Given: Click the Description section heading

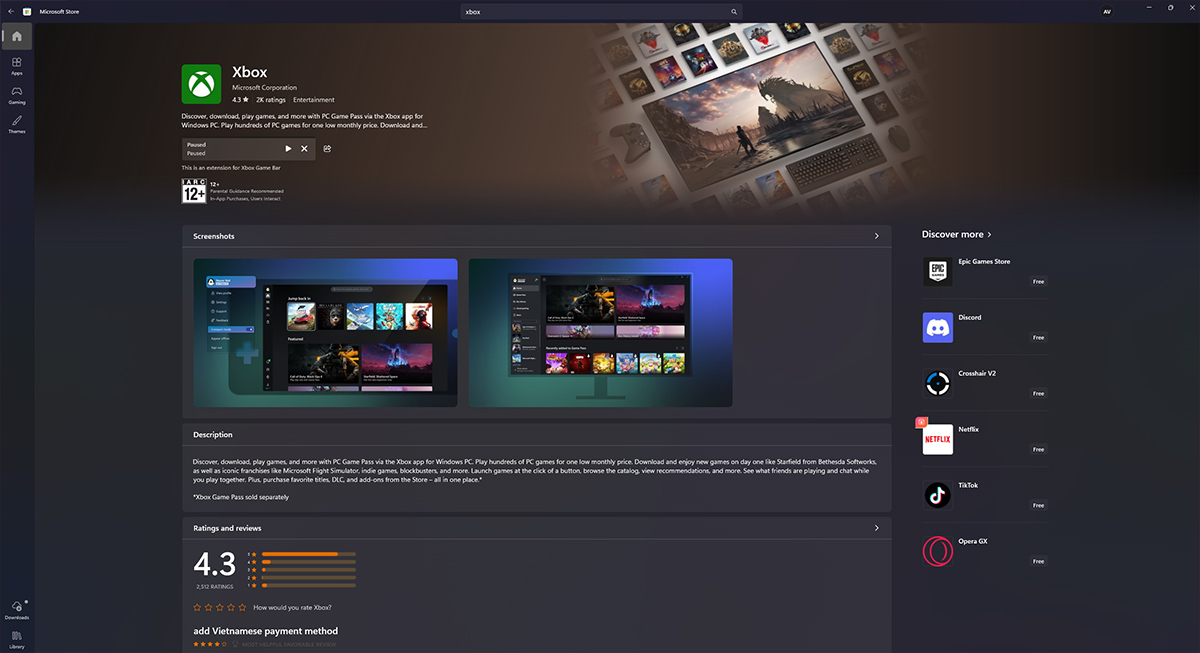Looking at the screenshot, I should tap(213, 435).
